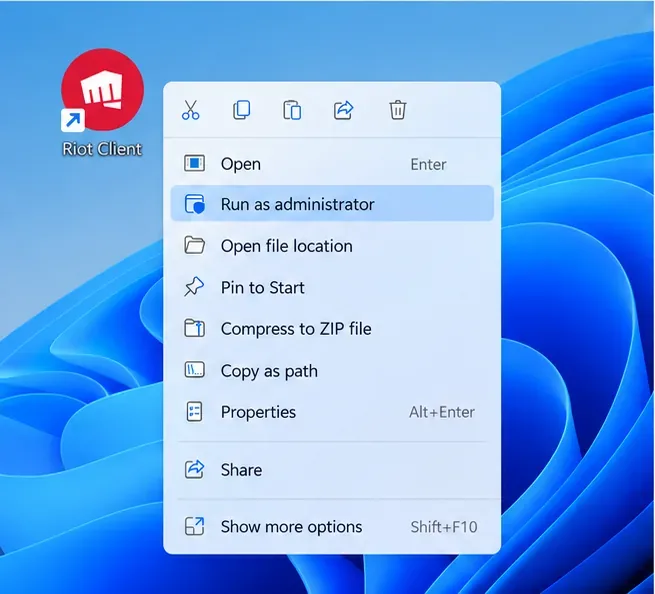Click the Delete trash can icon

coord(397,110)
